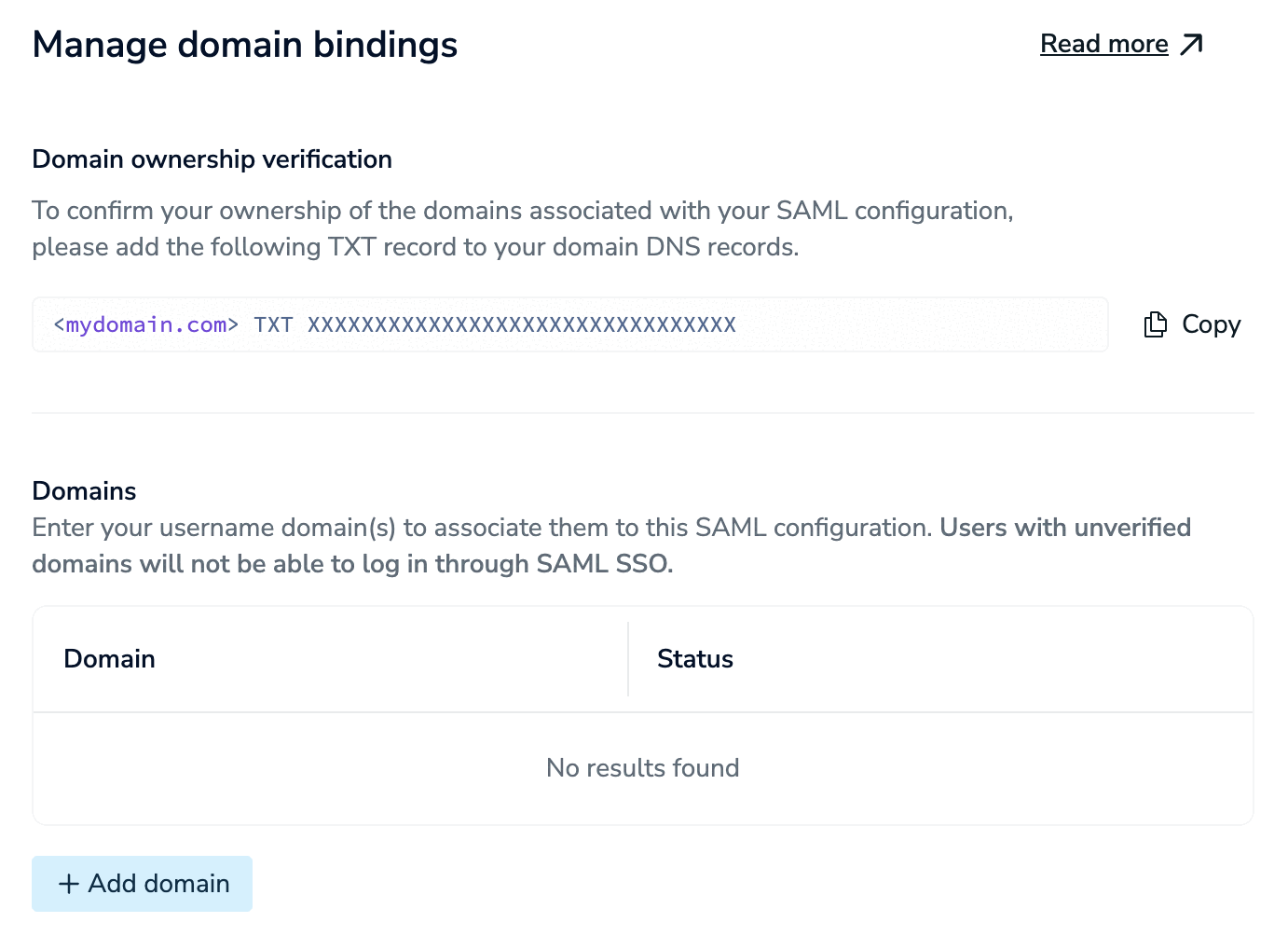This screenshot has height=936, width=1288.
Task: Click the No results found message
Action: tap(642, 768)
